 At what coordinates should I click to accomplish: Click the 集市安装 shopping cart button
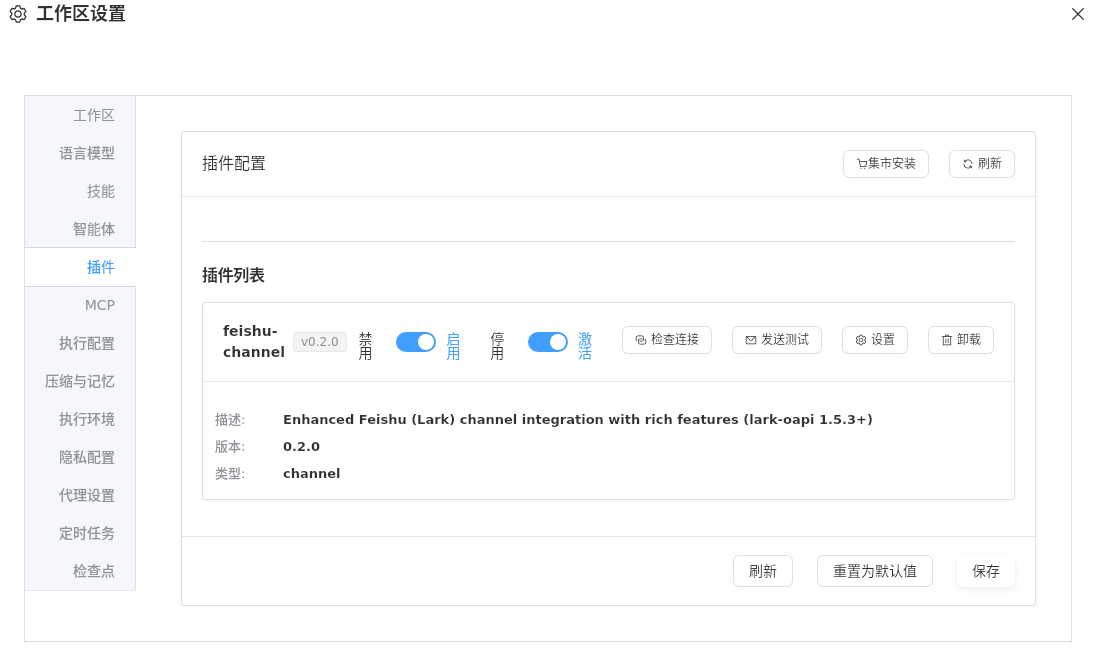coord(885,164)
